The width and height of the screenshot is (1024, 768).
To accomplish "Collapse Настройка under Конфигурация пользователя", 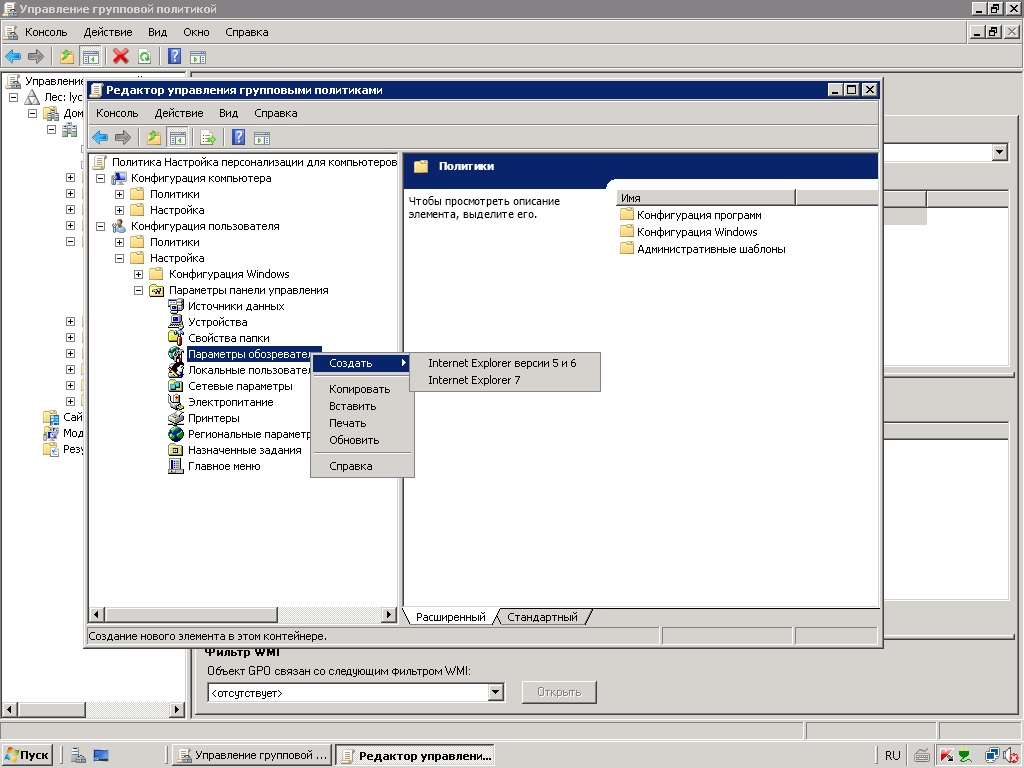I will click(x=120, y=258).
